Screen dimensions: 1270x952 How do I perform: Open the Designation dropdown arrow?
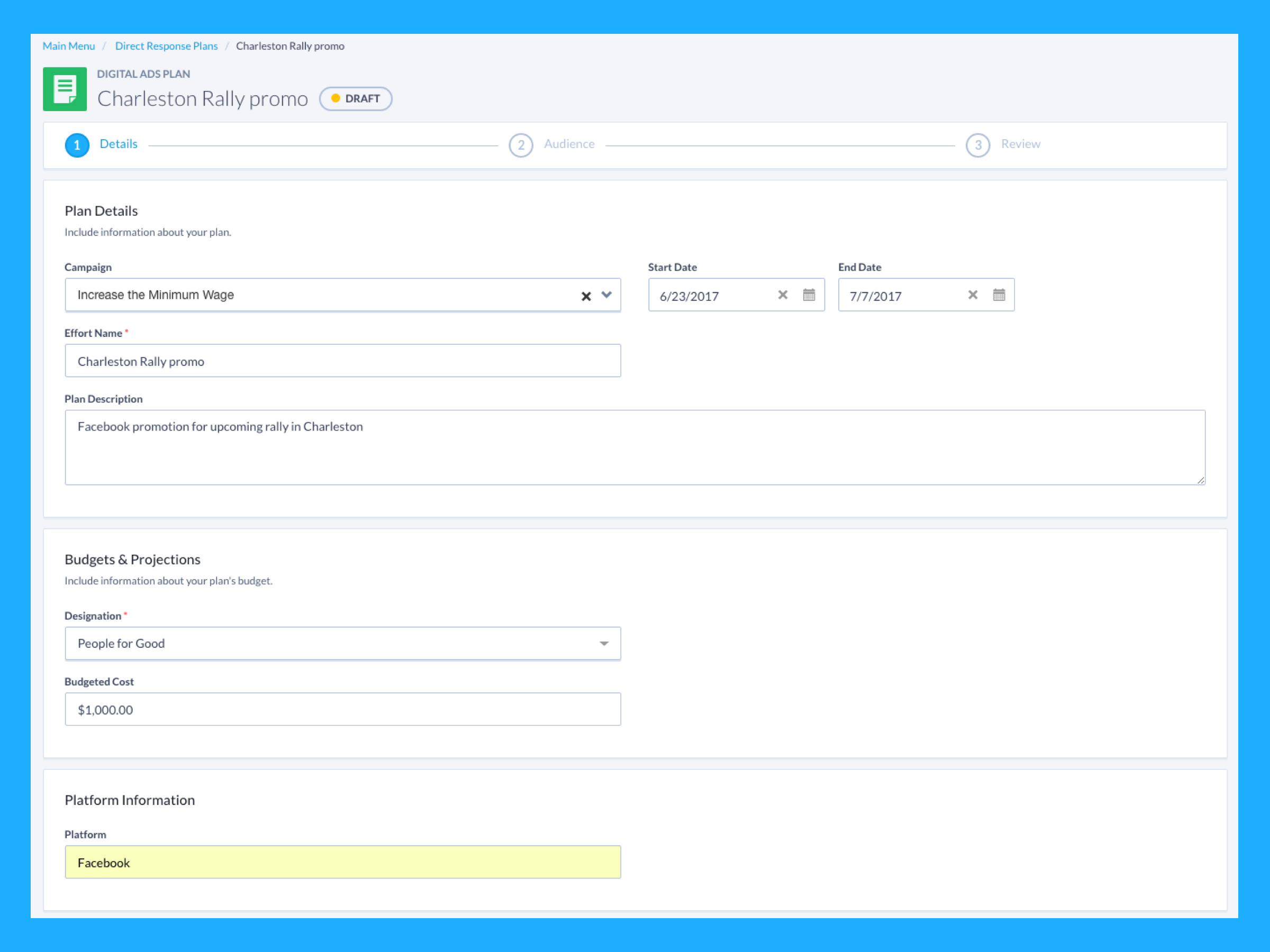point(604,643)
